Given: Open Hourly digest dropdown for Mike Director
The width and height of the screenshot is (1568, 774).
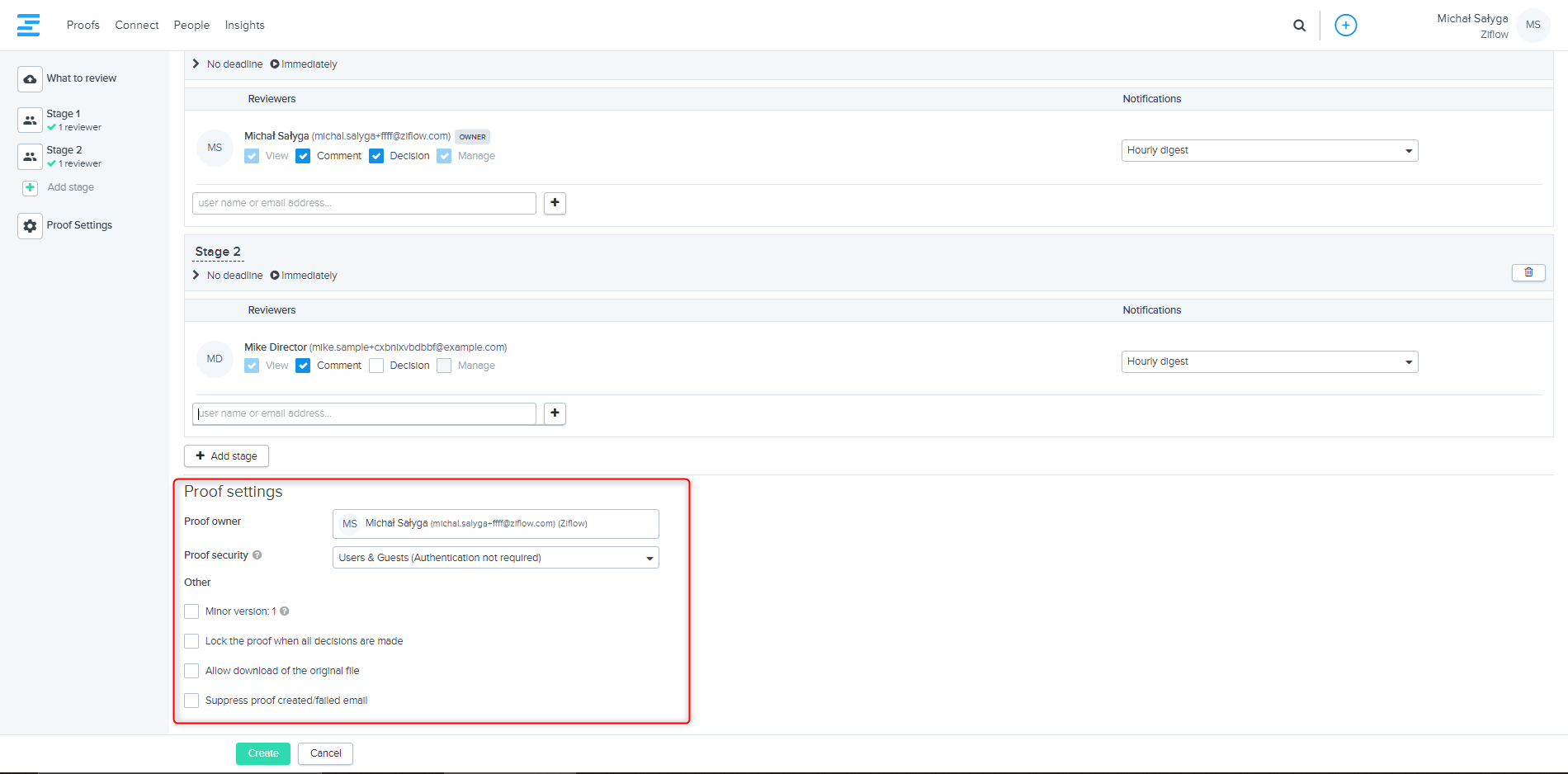Looking at the screenshot, I should [1268, 361].
